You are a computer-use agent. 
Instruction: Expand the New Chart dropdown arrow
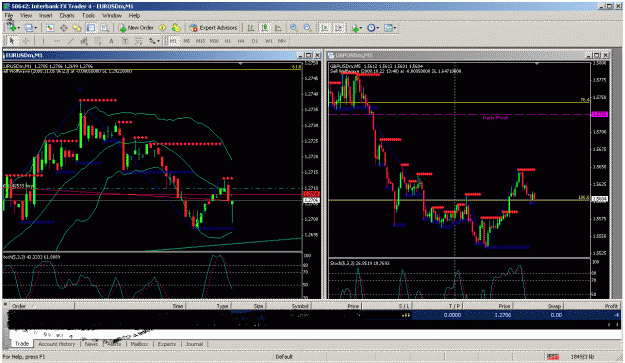coord(18,28)
